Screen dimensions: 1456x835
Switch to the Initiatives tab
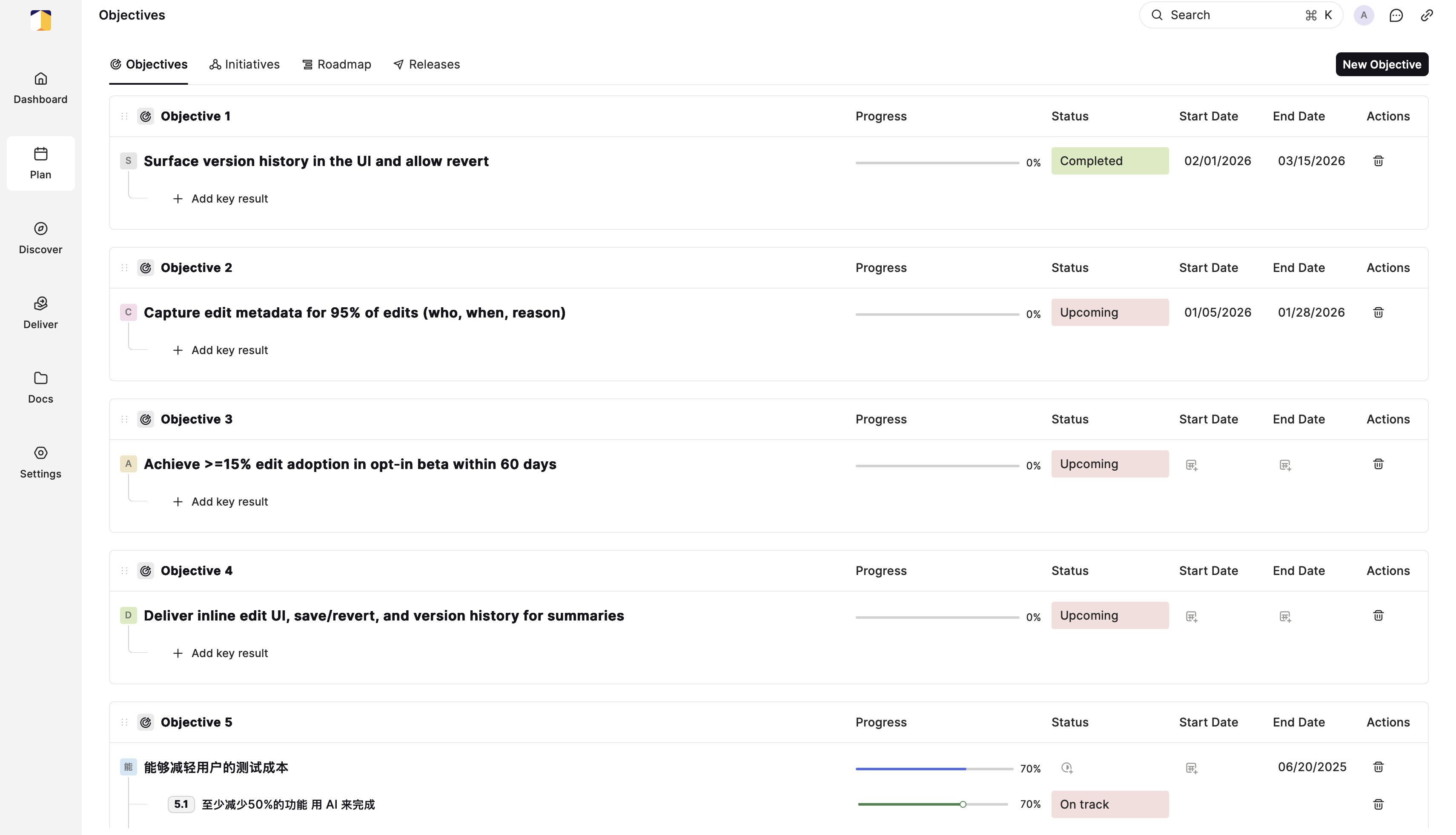point(244,64)
